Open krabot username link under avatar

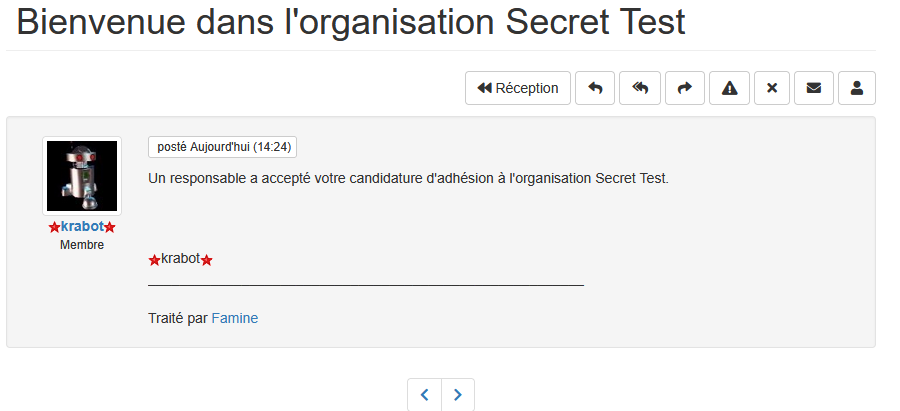click(x=82, y=227)
